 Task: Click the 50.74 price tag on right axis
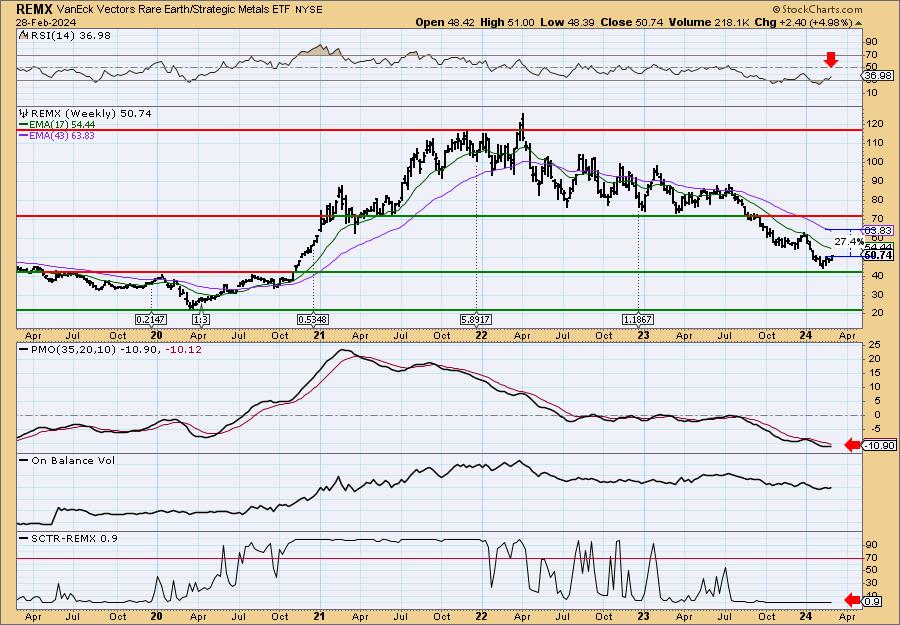click(x=878, y=255)
